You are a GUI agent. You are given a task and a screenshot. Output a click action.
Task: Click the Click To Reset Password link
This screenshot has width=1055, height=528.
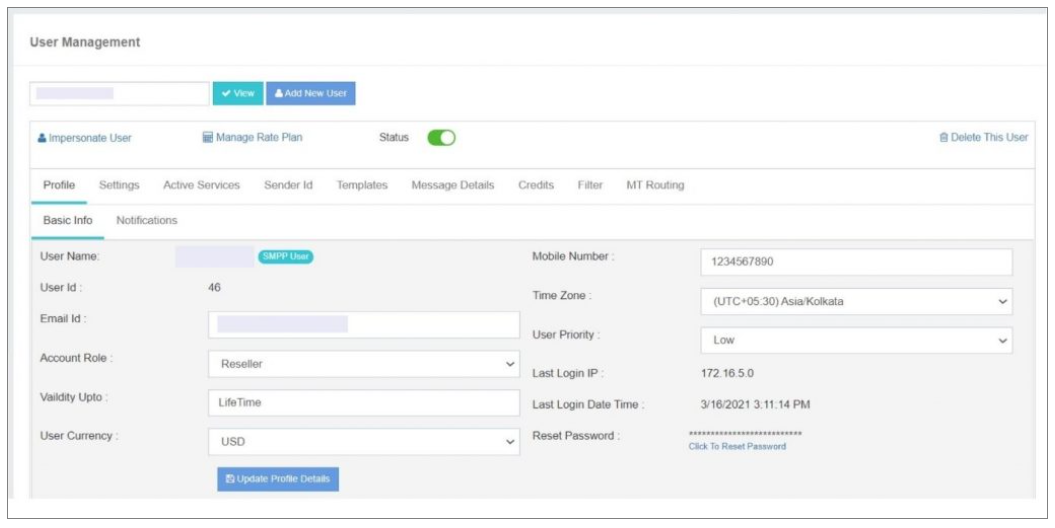737,446
